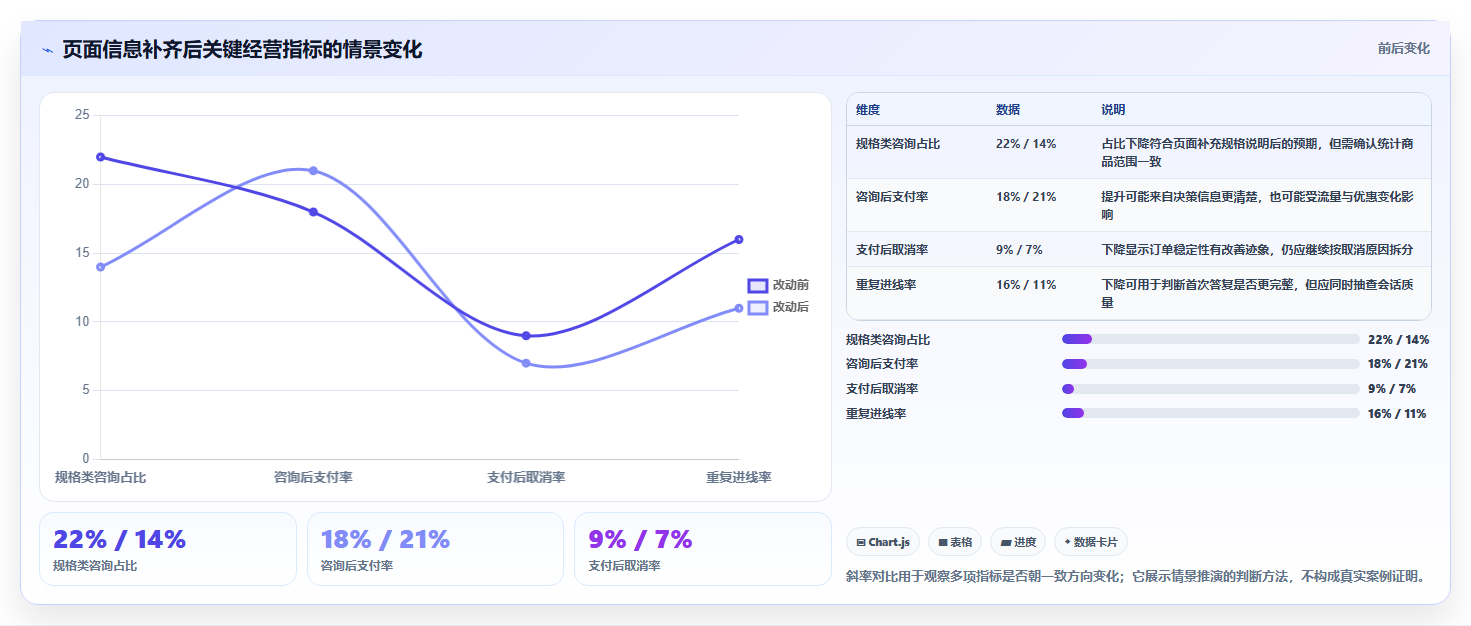Select the 改动前 point at 咨询后支付率
Screen dimensions: 1471x626
click(x=313, y=212)
